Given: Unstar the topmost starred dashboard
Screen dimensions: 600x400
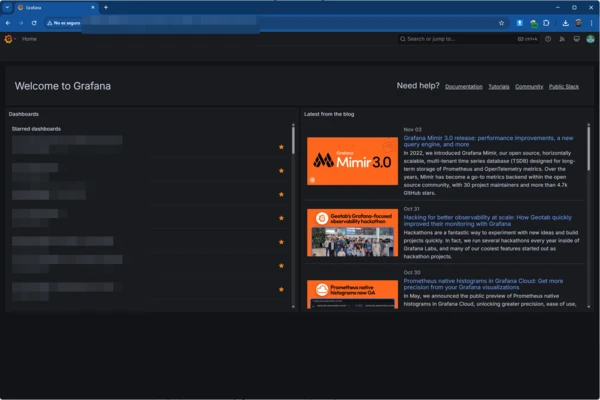Looking at the screenshot, I should coord(281,147).
